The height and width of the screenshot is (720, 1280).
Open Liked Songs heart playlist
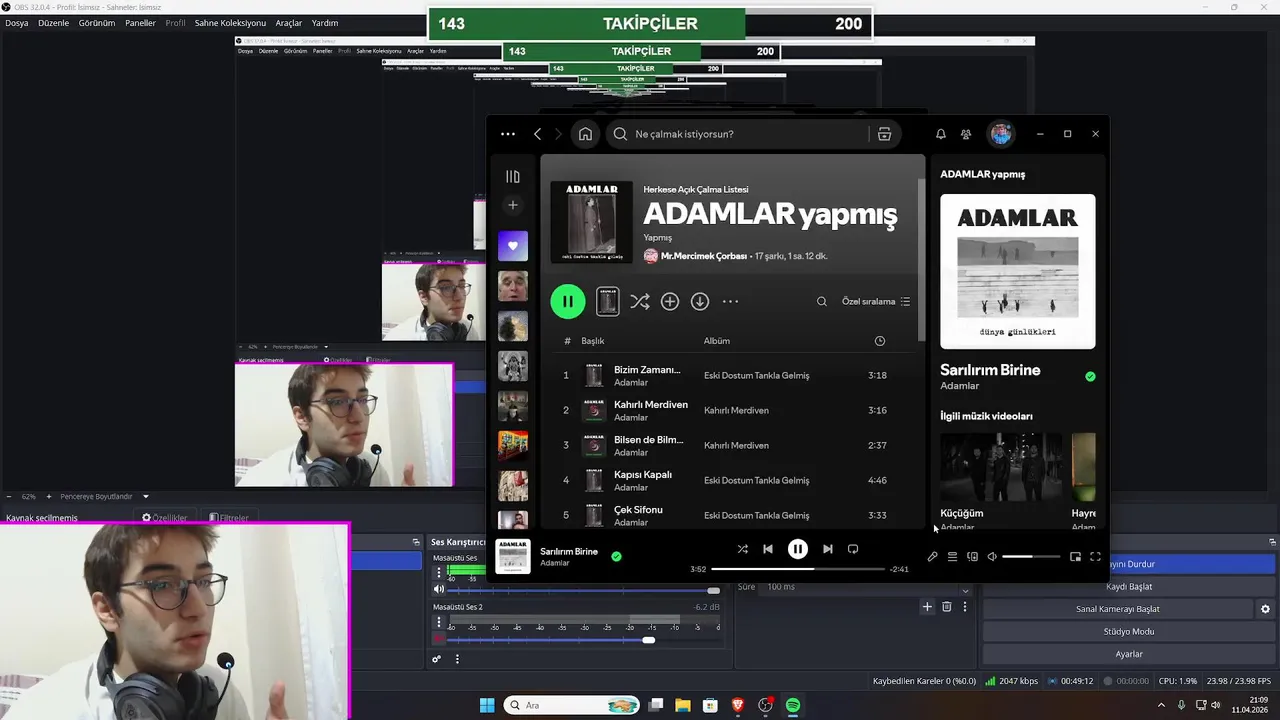click(513, 246)
